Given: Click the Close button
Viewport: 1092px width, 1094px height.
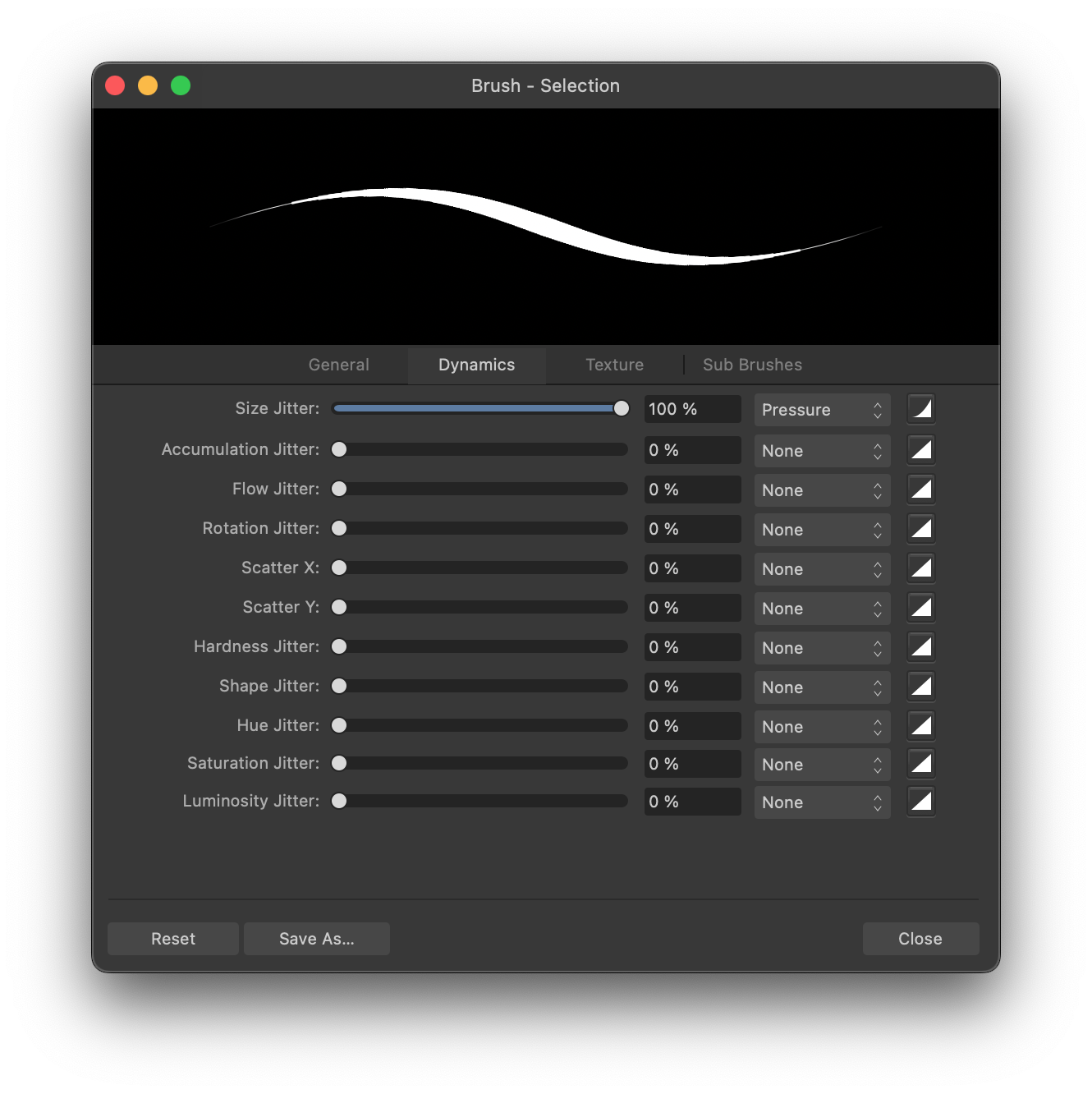Looking at the screenshot, I should pyautogui.click(x=920, y=939).
